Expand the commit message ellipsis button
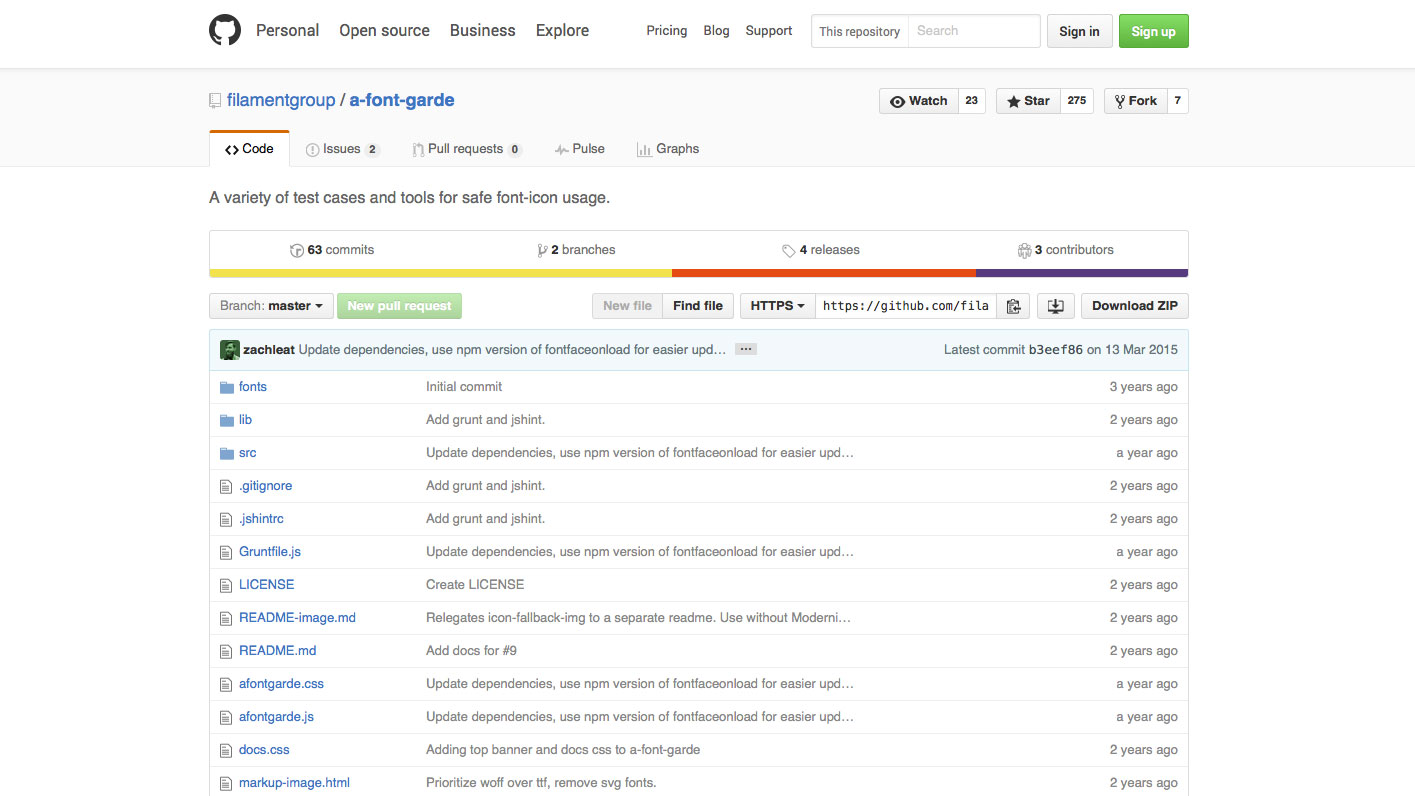This screenshot has height=796, width=1415. pyautogui.click(x=745, y=350)
